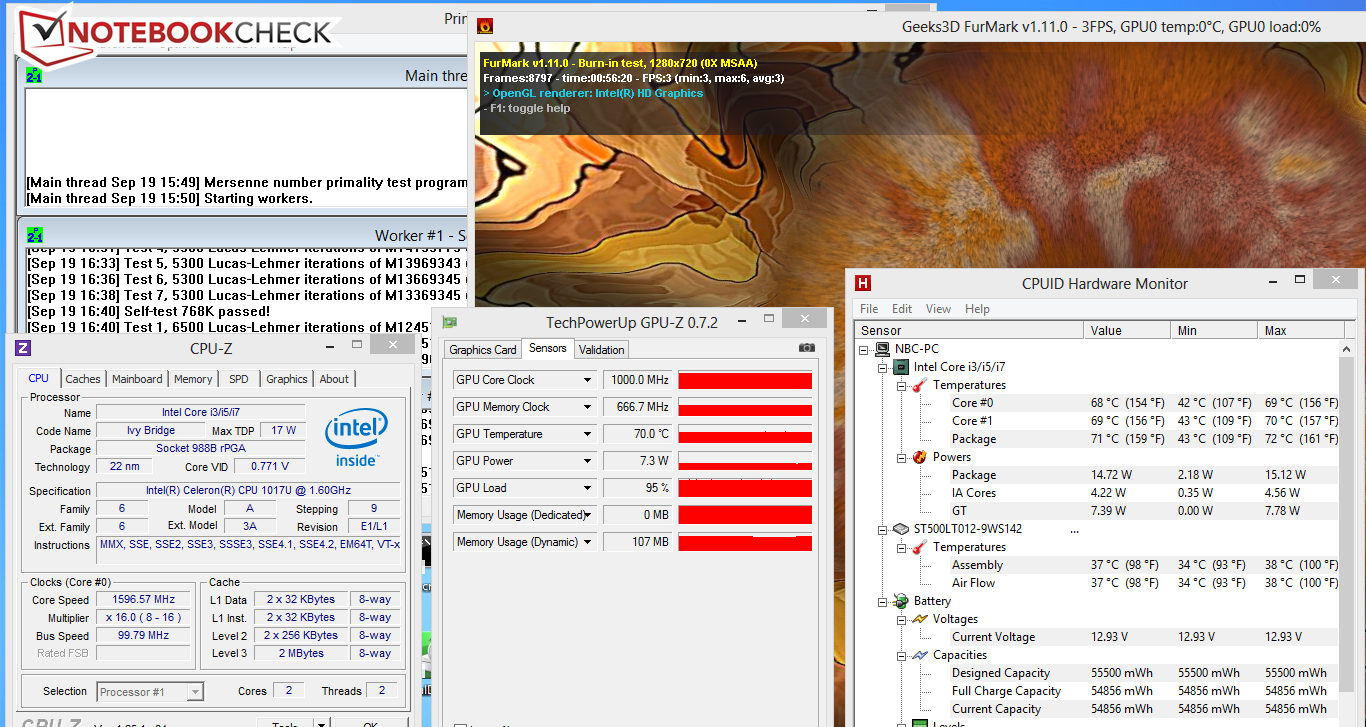Open the Validation tab in GPU-Z
This screenshot has height=727, width=1366.
pyautogui.click(x=602, y=350)
